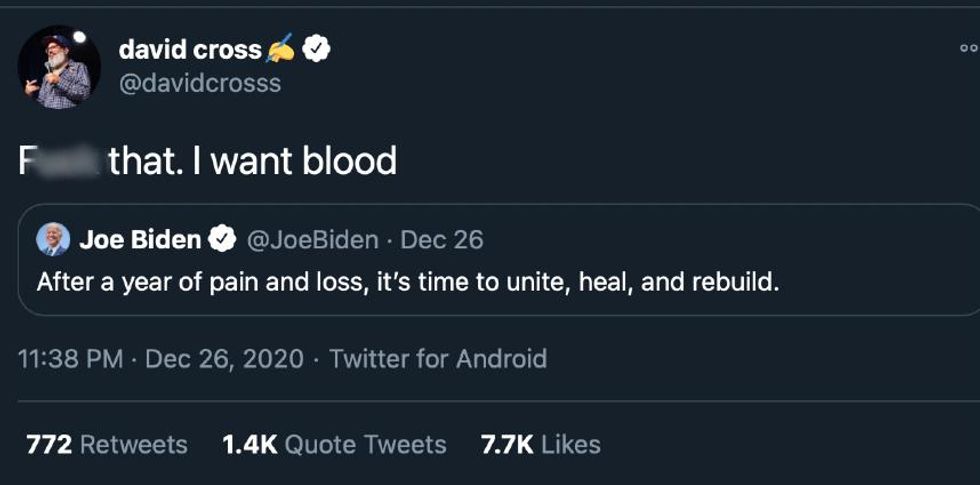Click the Joe Biden name in quoted tweet
Image resolution: width=980 pixels, height=485 pixels.
pyautogui.click(x=140, y=240)
